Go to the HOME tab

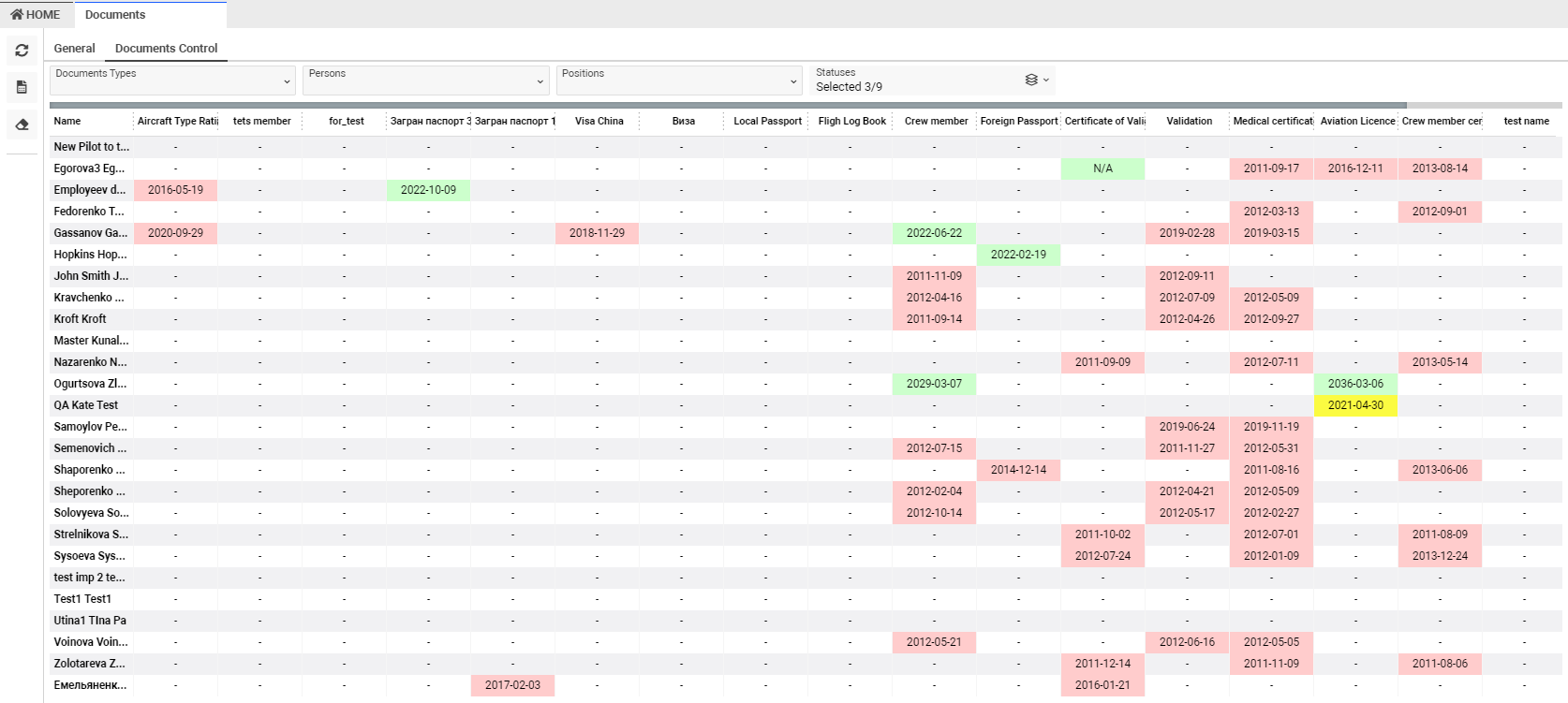tap(36, 15)
